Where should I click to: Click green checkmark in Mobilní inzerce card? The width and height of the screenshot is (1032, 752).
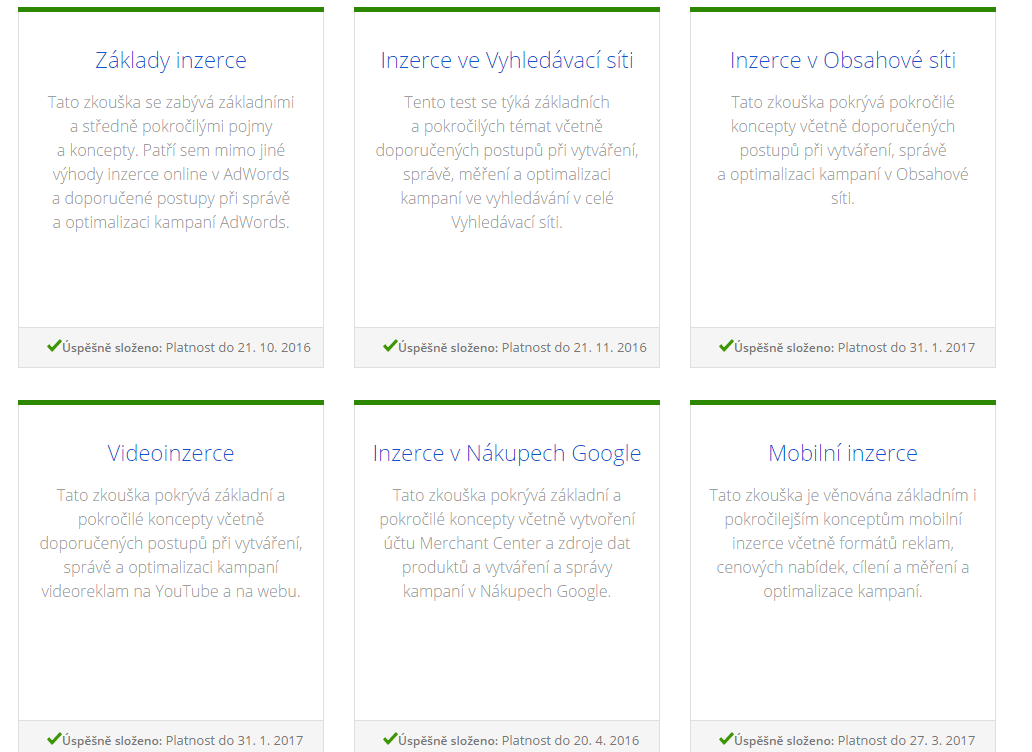pyautogui.click(x=726, y=739)
